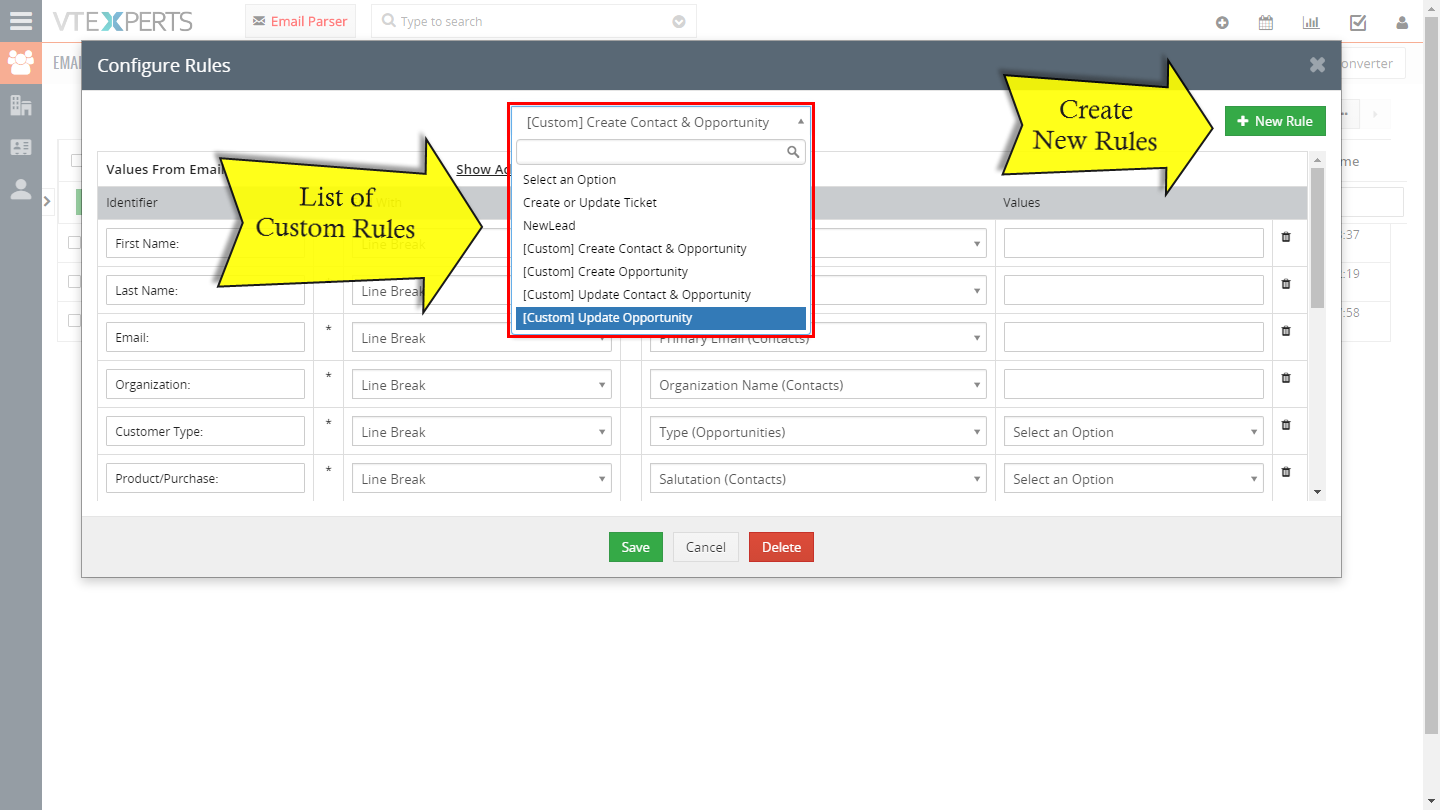Screen dimensions: 1440x810
Task: Open values dropdown for Product/Purchase row
Action: point(1134,479)
